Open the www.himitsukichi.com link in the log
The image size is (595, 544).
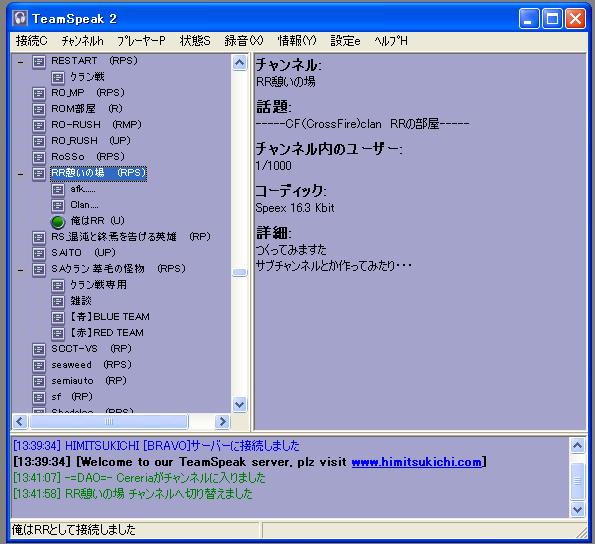pos(417,462)
